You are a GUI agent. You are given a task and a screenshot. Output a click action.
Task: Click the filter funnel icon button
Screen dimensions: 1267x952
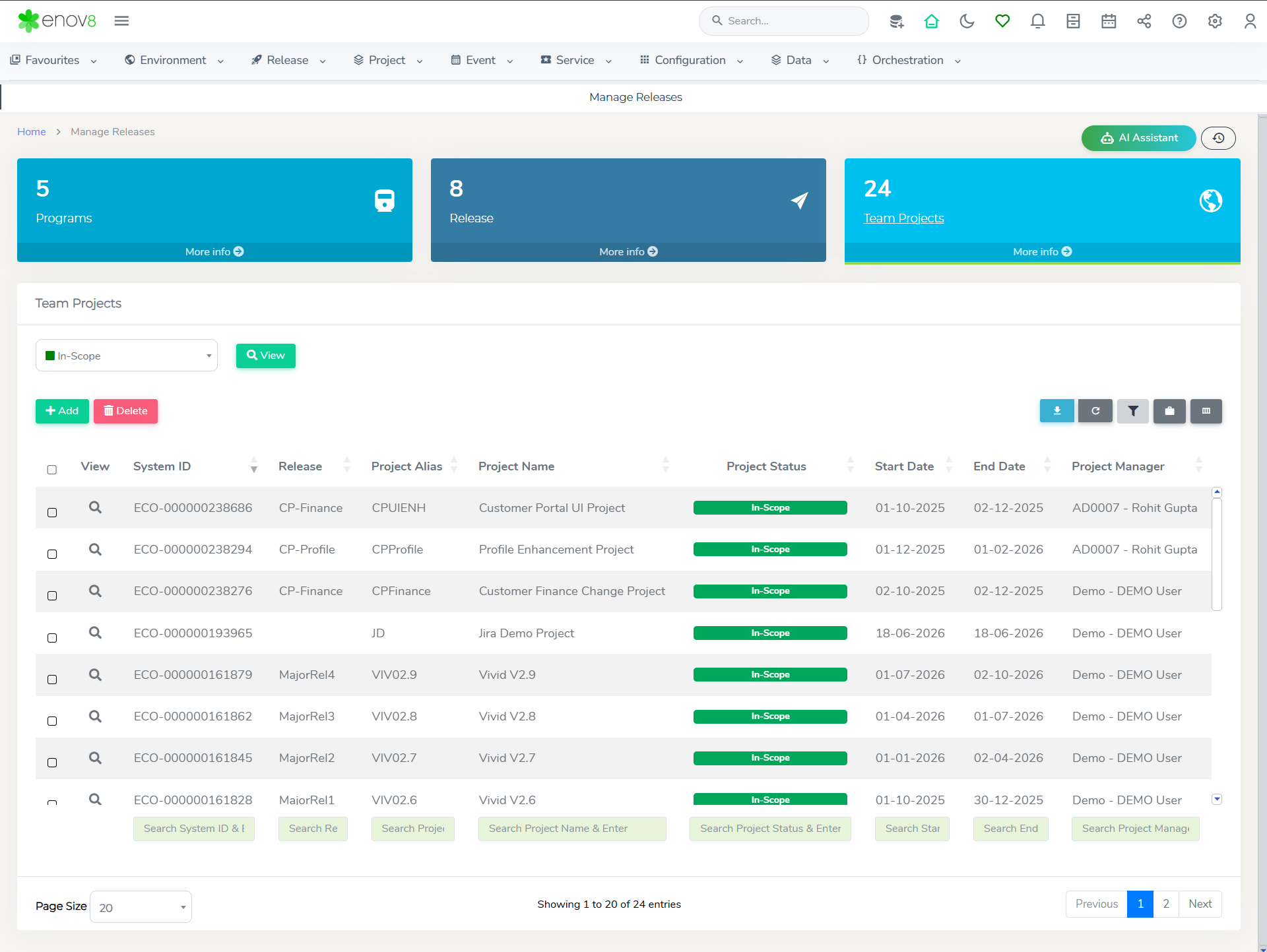coord(1132,411)
